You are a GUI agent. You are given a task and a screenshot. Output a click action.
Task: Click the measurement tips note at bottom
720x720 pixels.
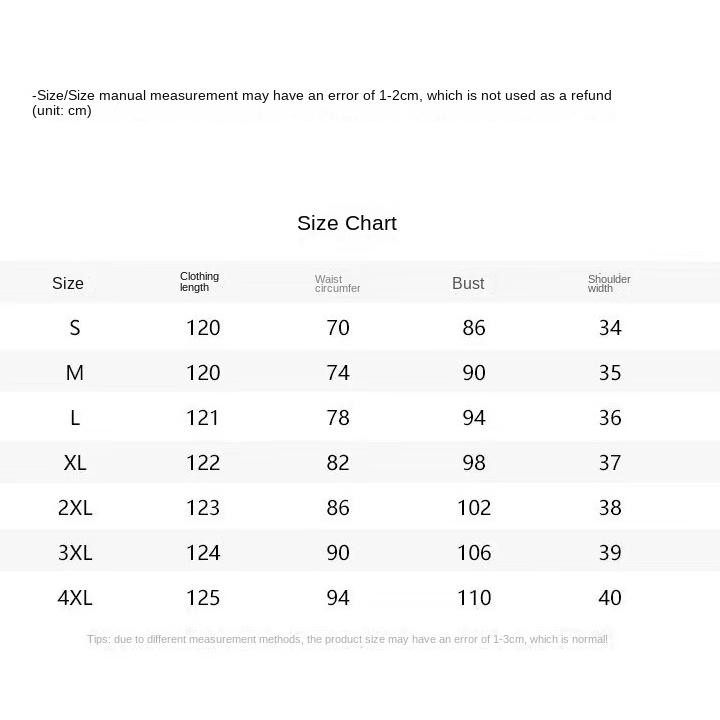(347, 639)
